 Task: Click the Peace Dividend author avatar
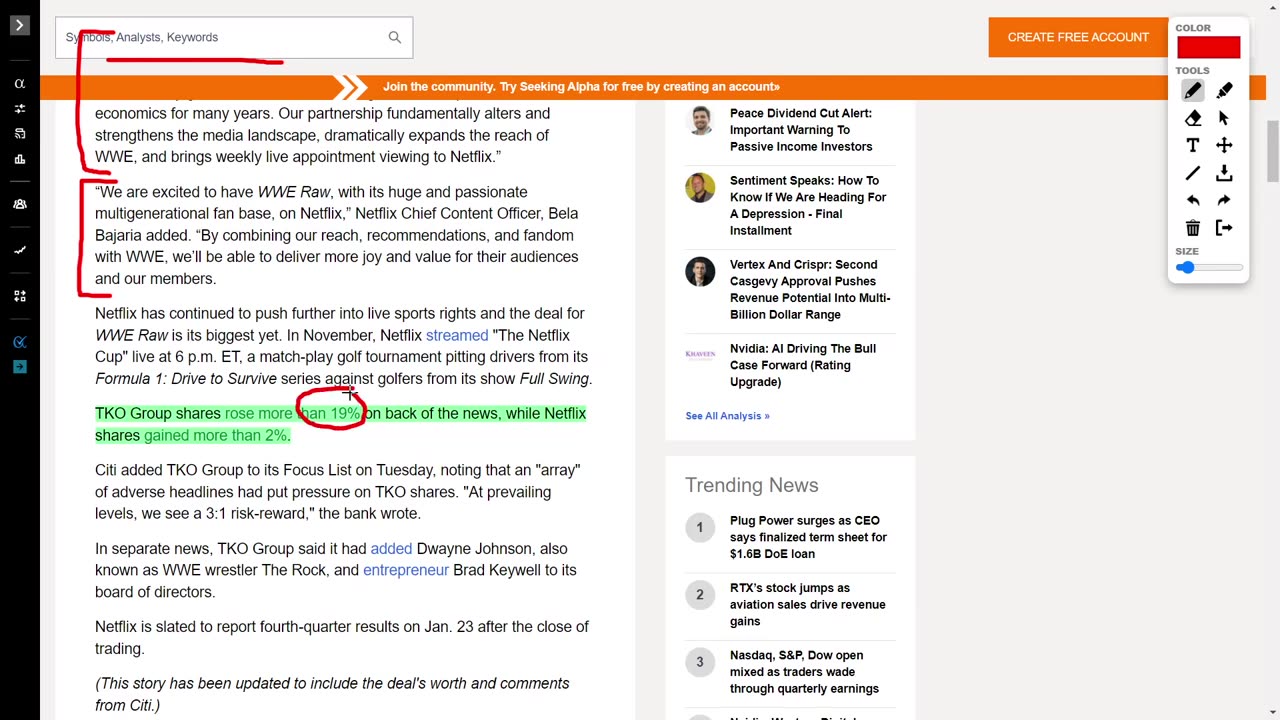pos(700,120)
